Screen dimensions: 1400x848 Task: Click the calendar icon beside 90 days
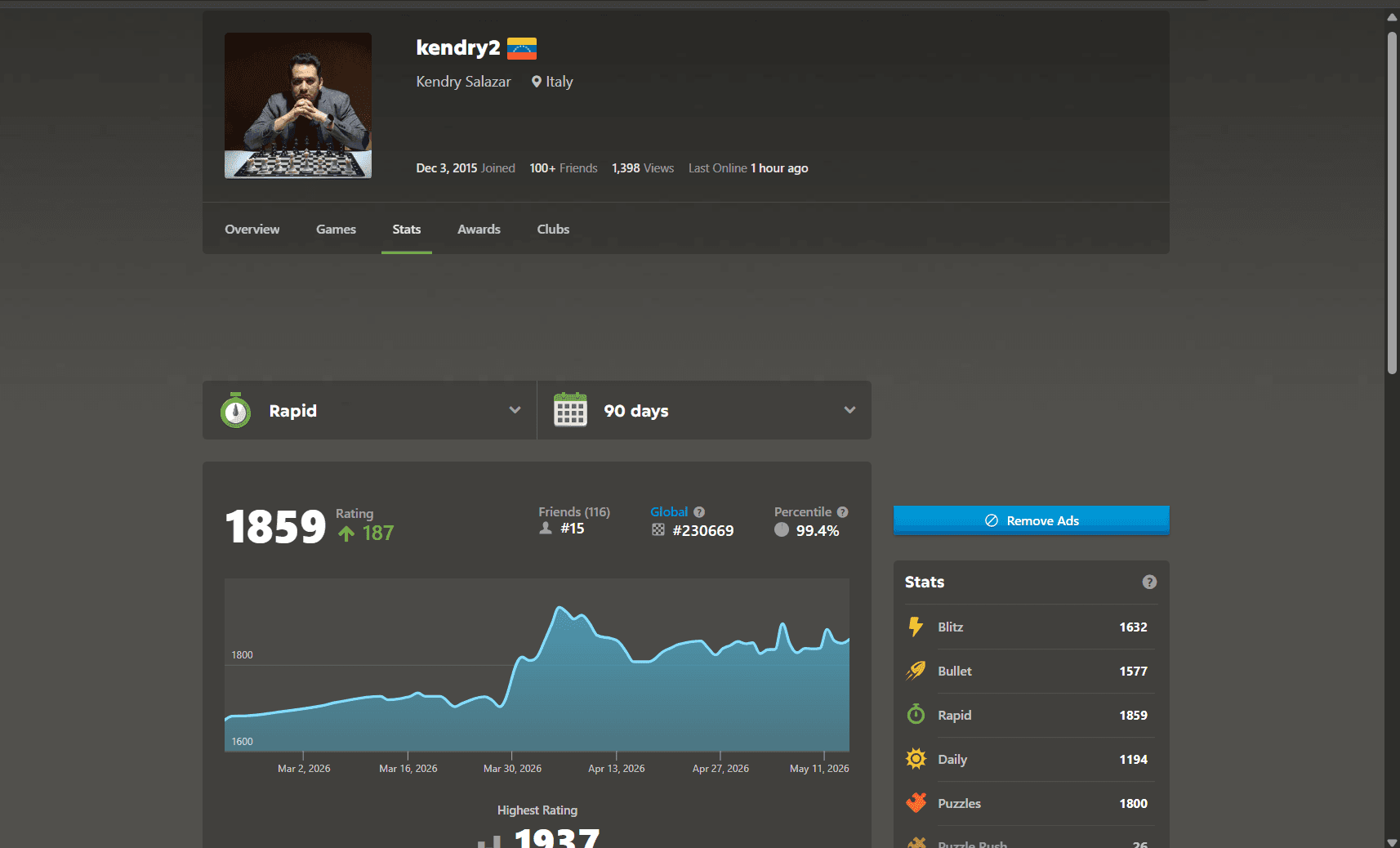point(570,409)
